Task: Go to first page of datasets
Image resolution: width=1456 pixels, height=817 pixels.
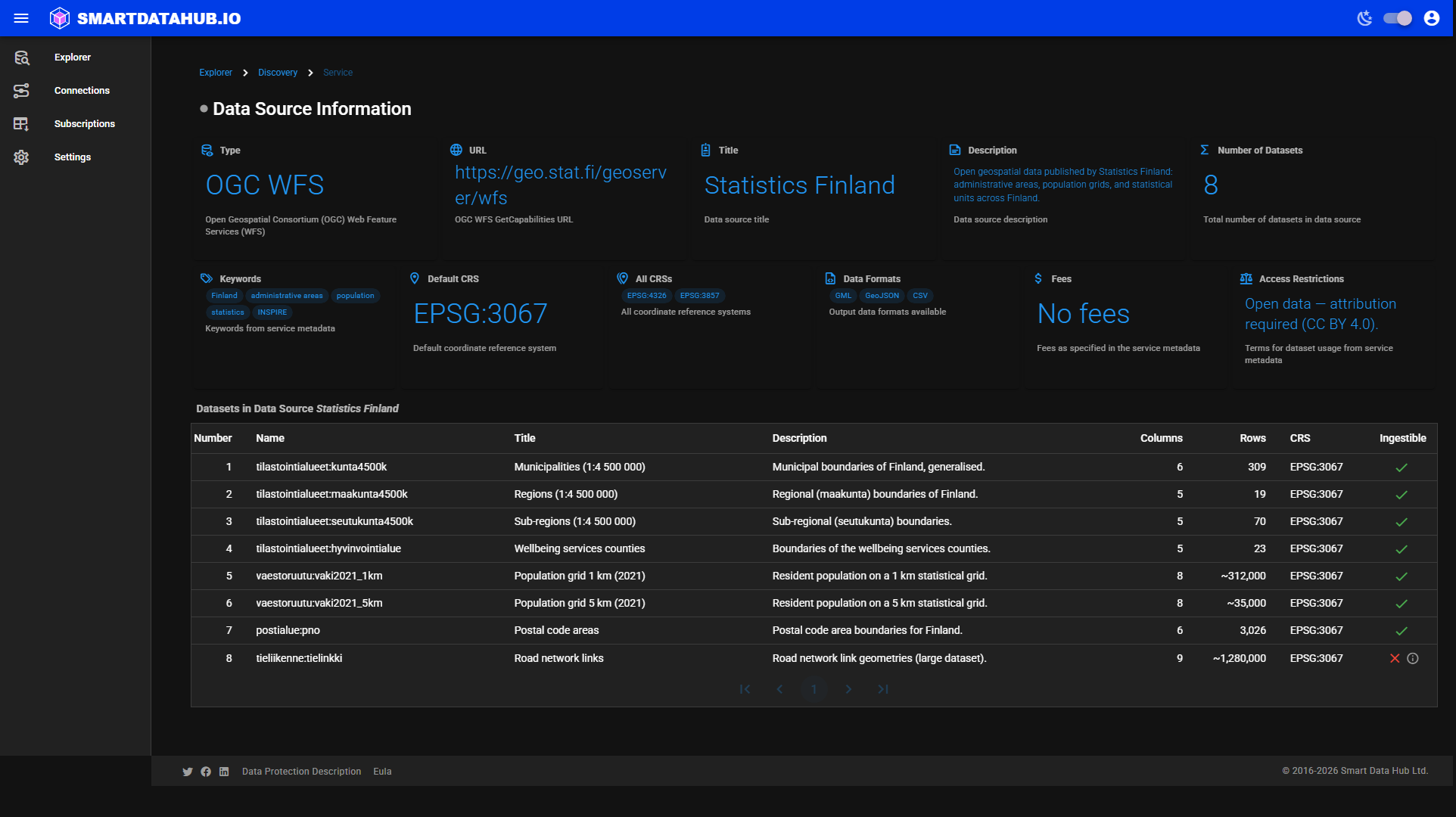Action: click(745, 689)
